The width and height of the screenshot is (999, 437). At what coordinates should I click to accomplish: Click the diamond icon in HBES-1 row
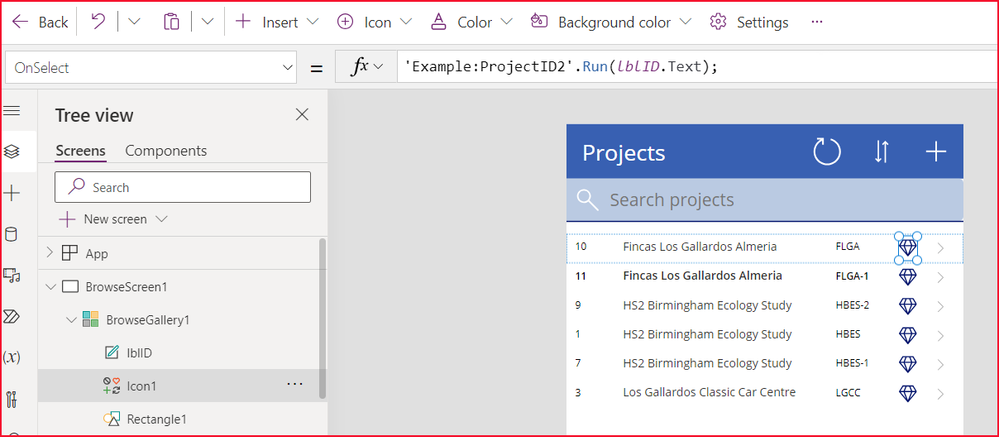(x=907, y=364)
